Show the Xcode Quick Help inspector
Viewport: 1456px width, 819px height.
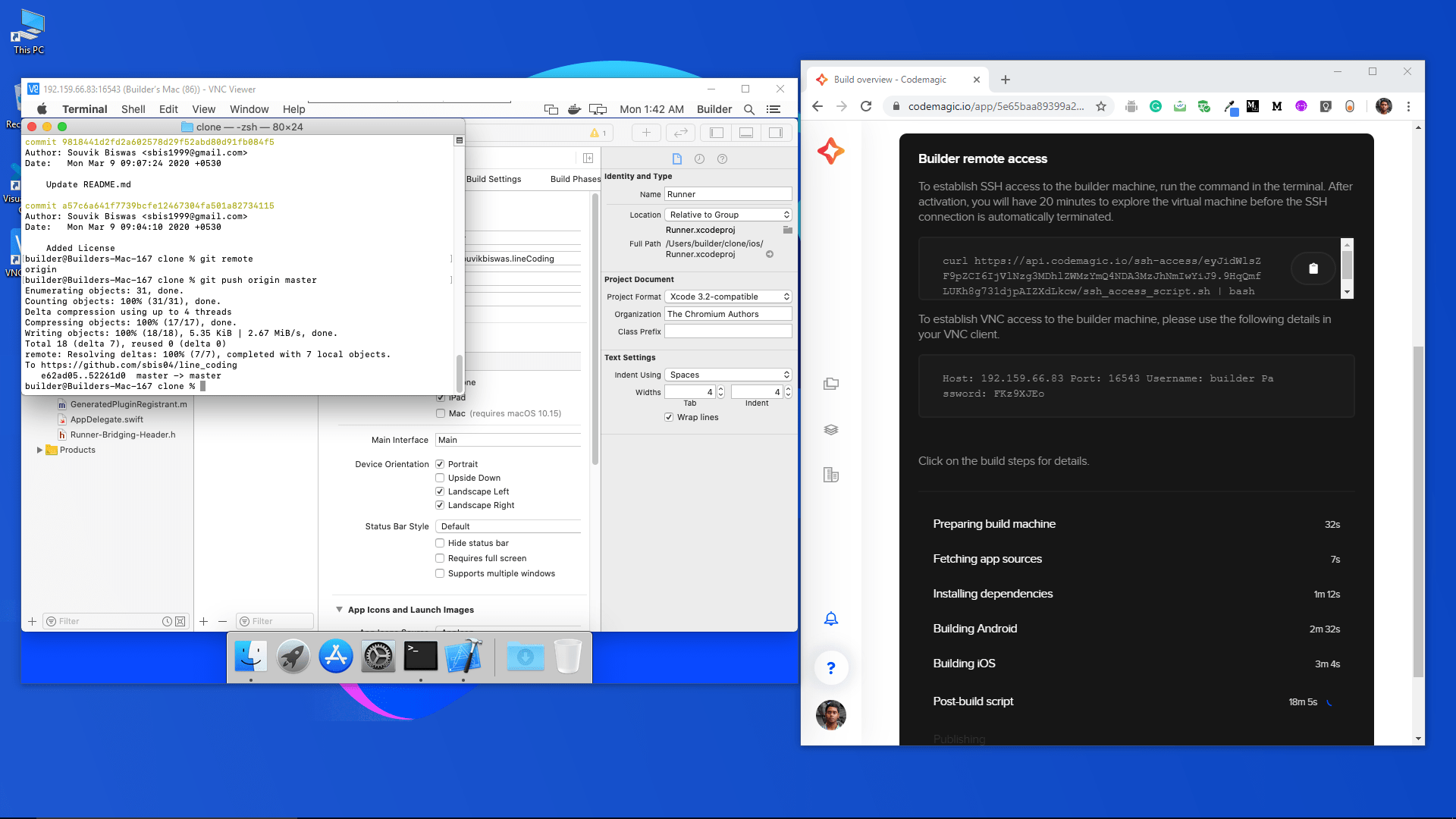[x=722, y=158]
